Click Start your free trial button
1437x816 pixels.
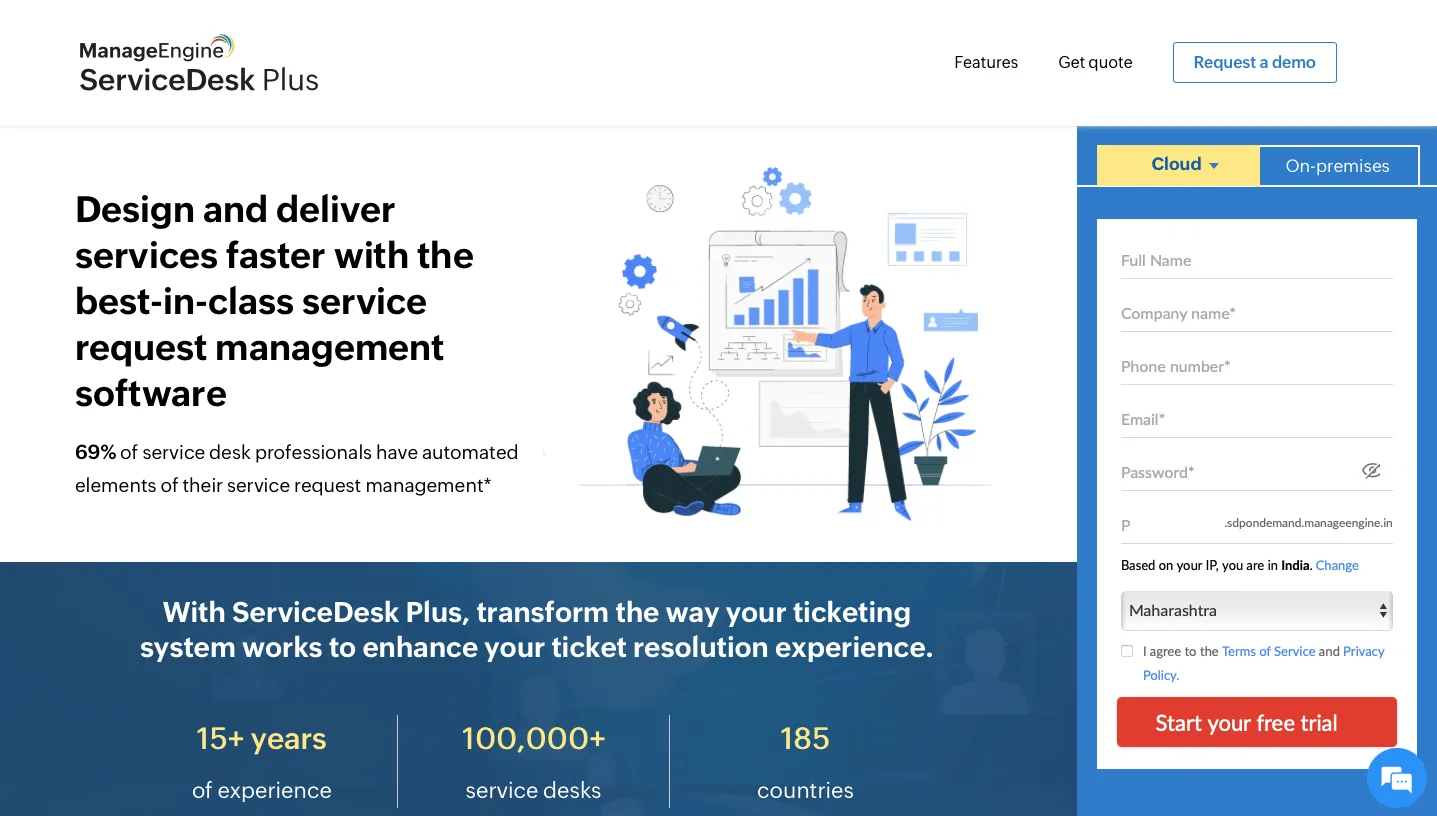tap(1256, 723)
